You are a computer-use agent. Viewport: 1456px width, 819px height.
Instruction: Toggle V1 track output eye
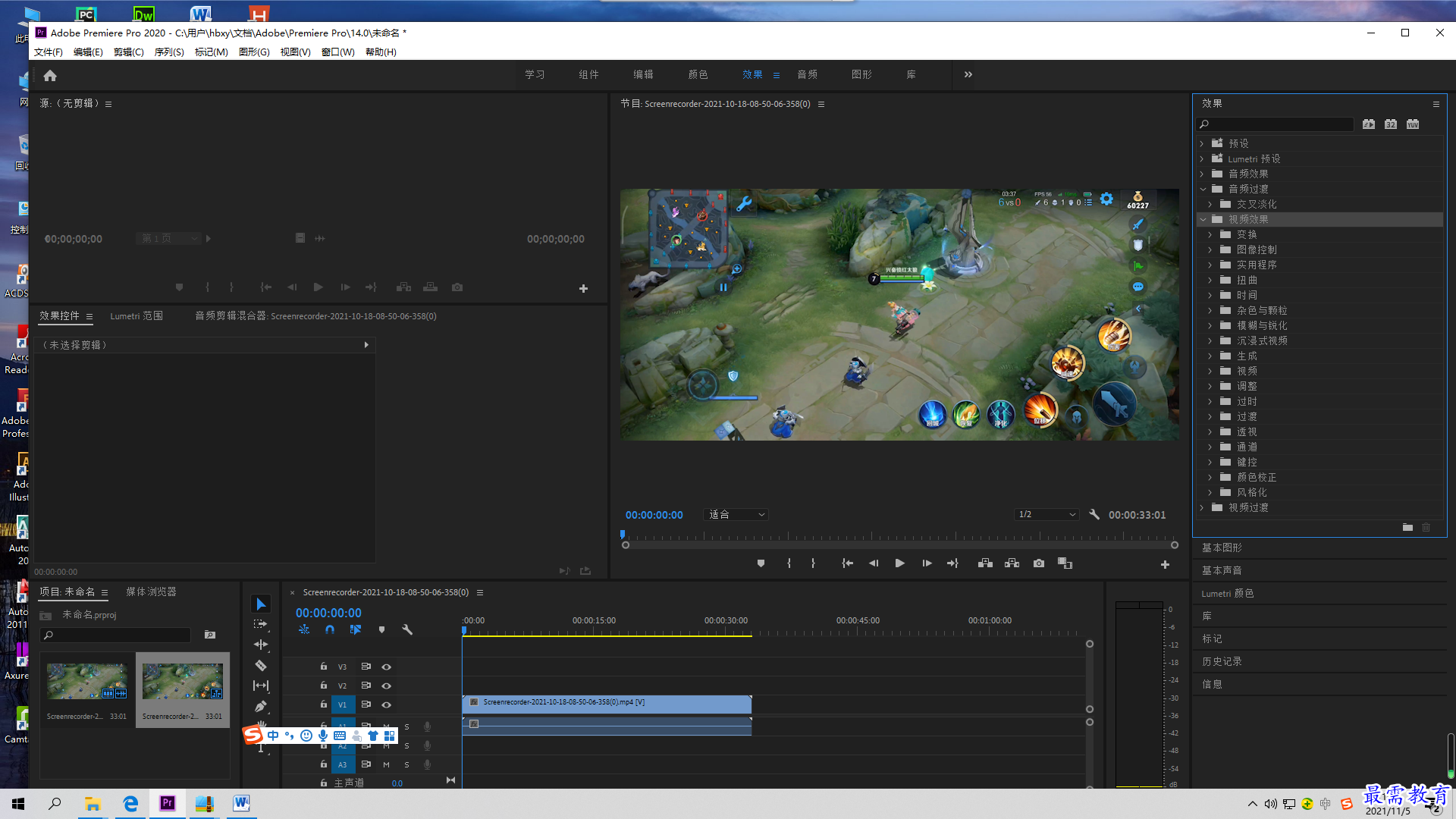pyautogui.click(x=386, y=704)
